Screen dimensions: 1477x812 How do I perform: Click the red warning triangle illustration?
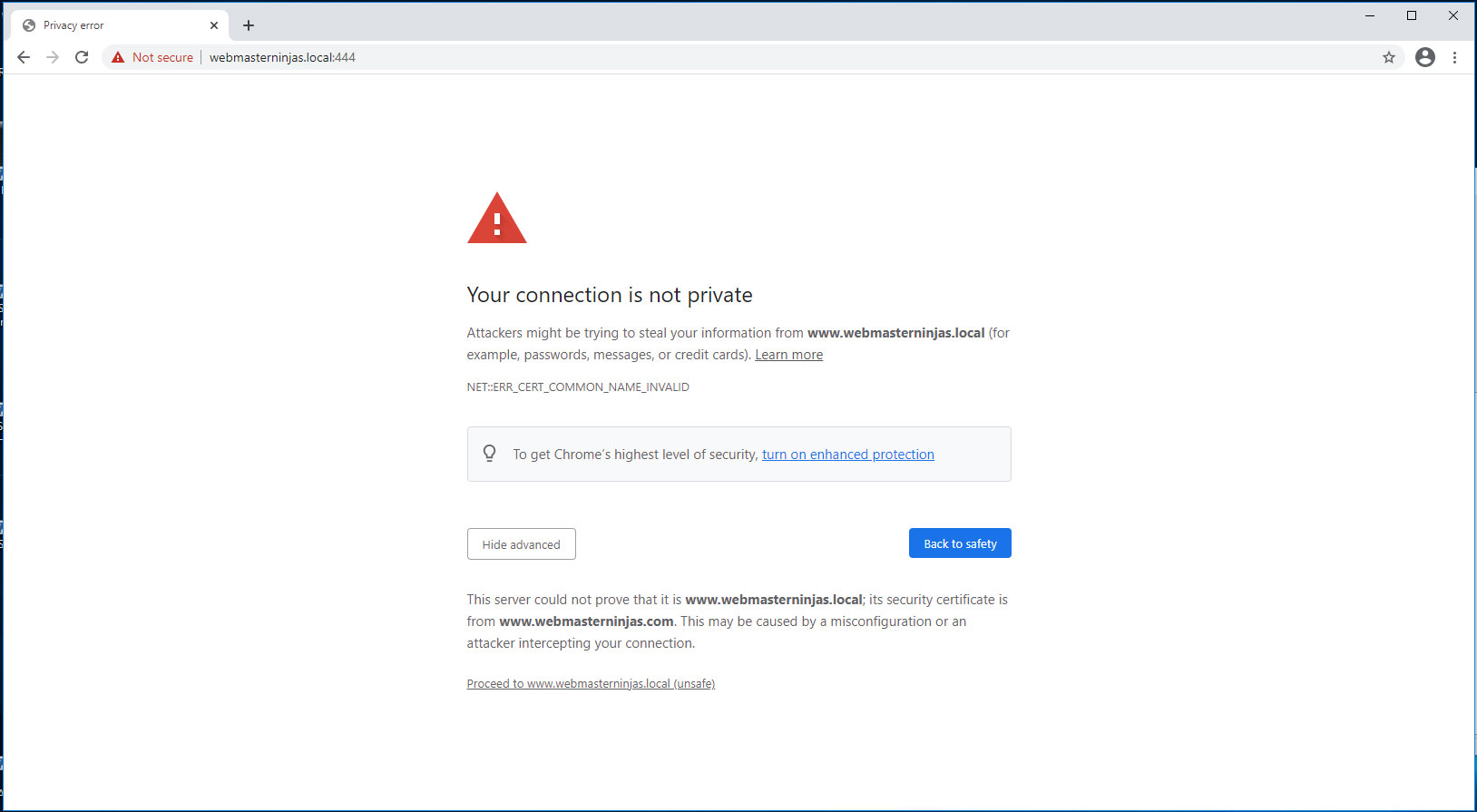(496, 218)
